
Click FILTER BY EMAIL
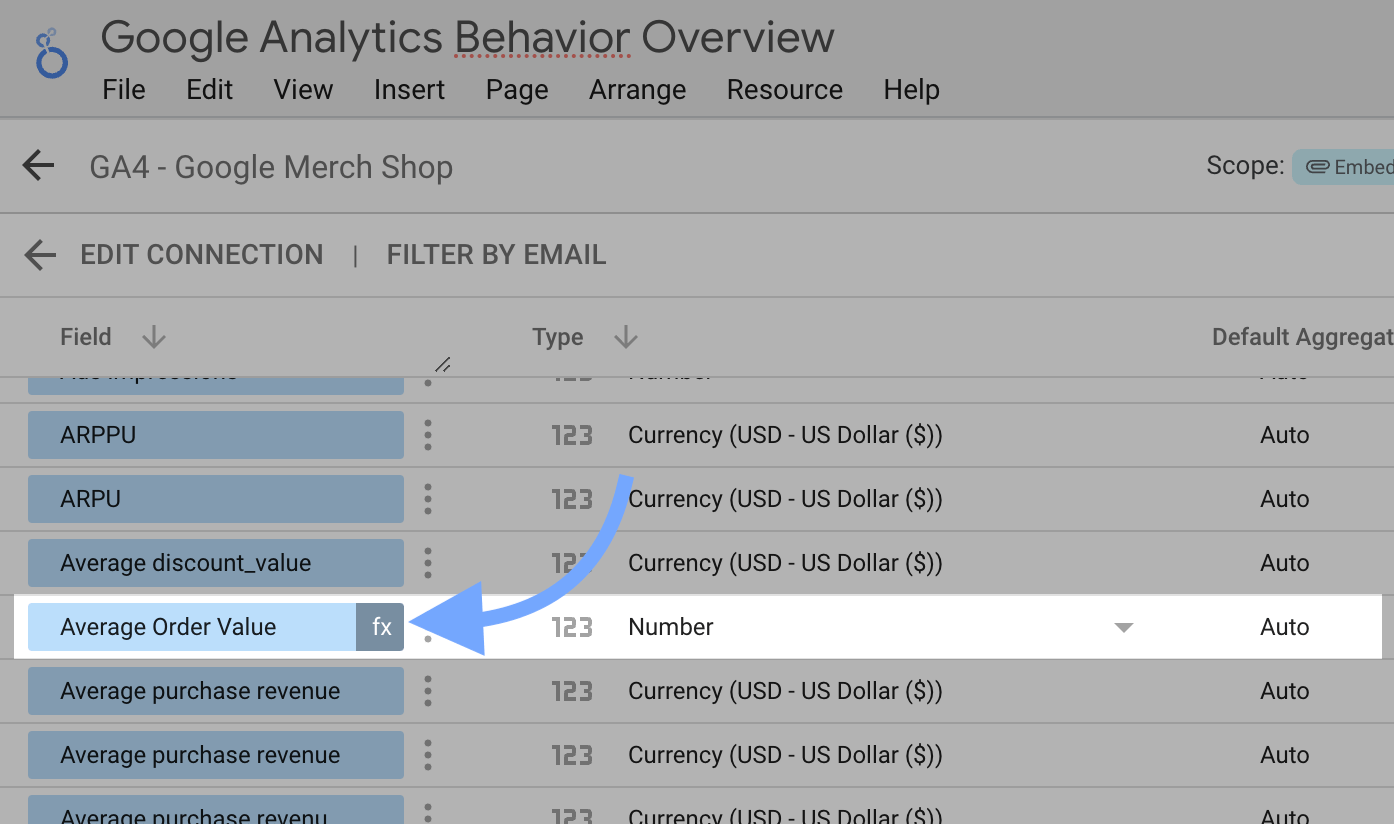click(496, 254)
